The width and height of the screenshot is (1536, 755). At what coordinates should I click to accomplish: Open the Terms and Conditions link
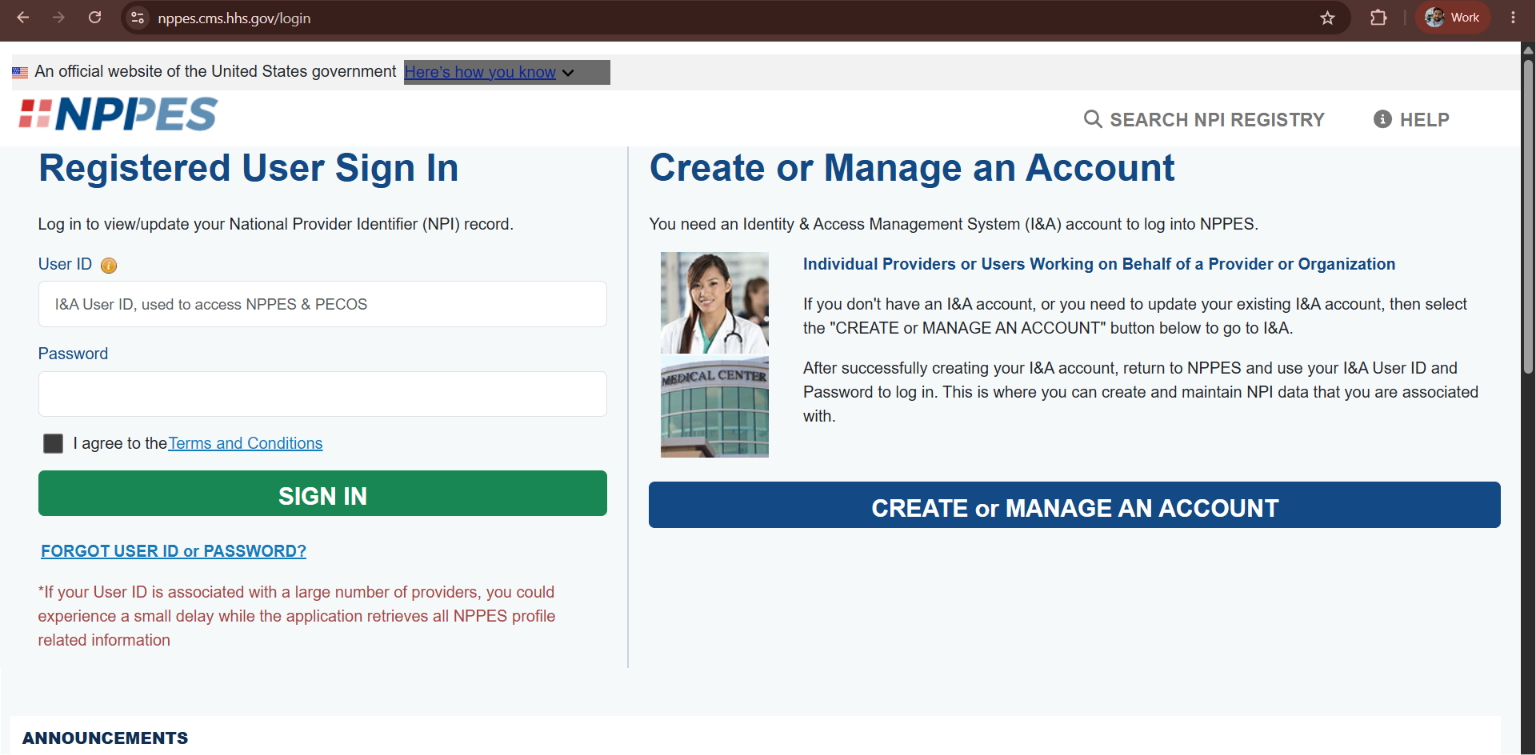245,443
